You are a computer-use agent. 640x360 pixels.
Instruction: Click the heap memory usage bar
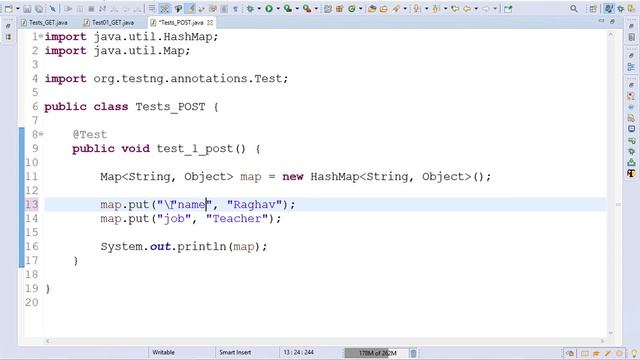click(376, 353)
